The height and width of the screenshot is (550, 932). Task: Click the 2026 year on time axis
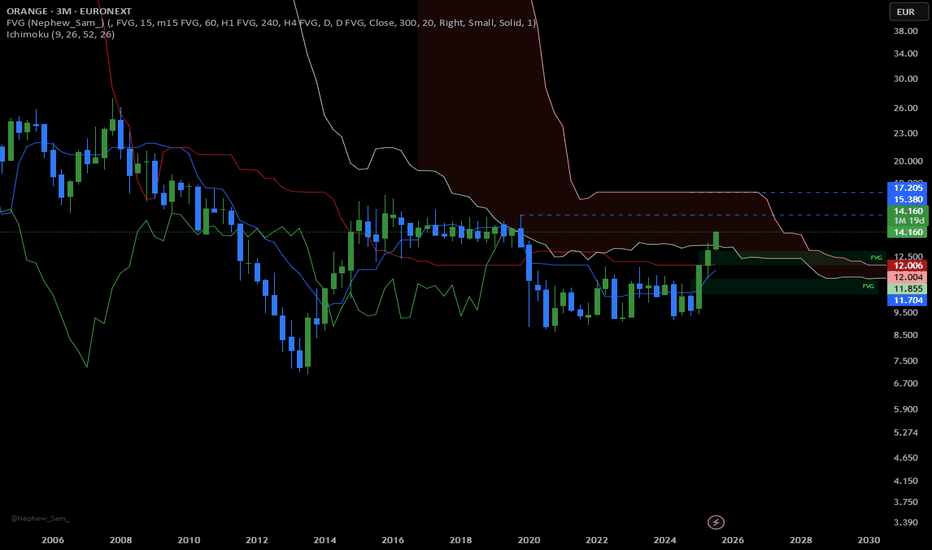732,540
